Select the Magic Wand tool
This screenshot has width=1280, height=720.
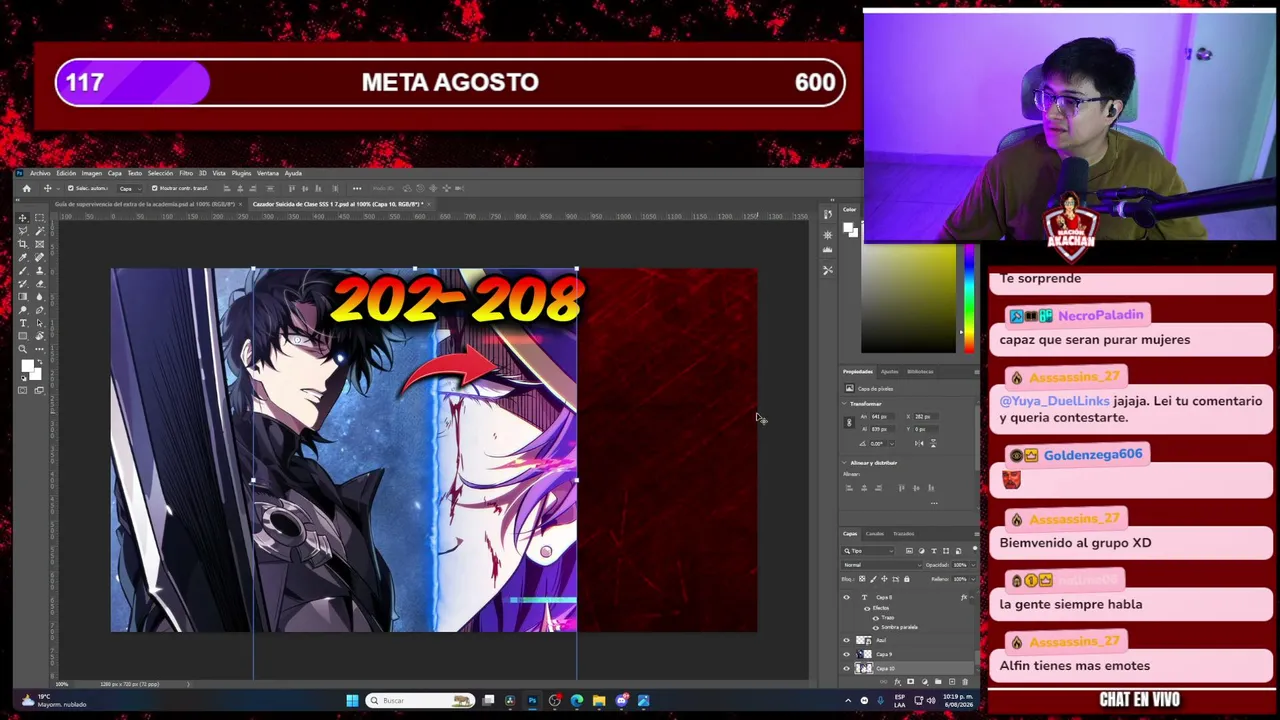click(x=39, y=231)
